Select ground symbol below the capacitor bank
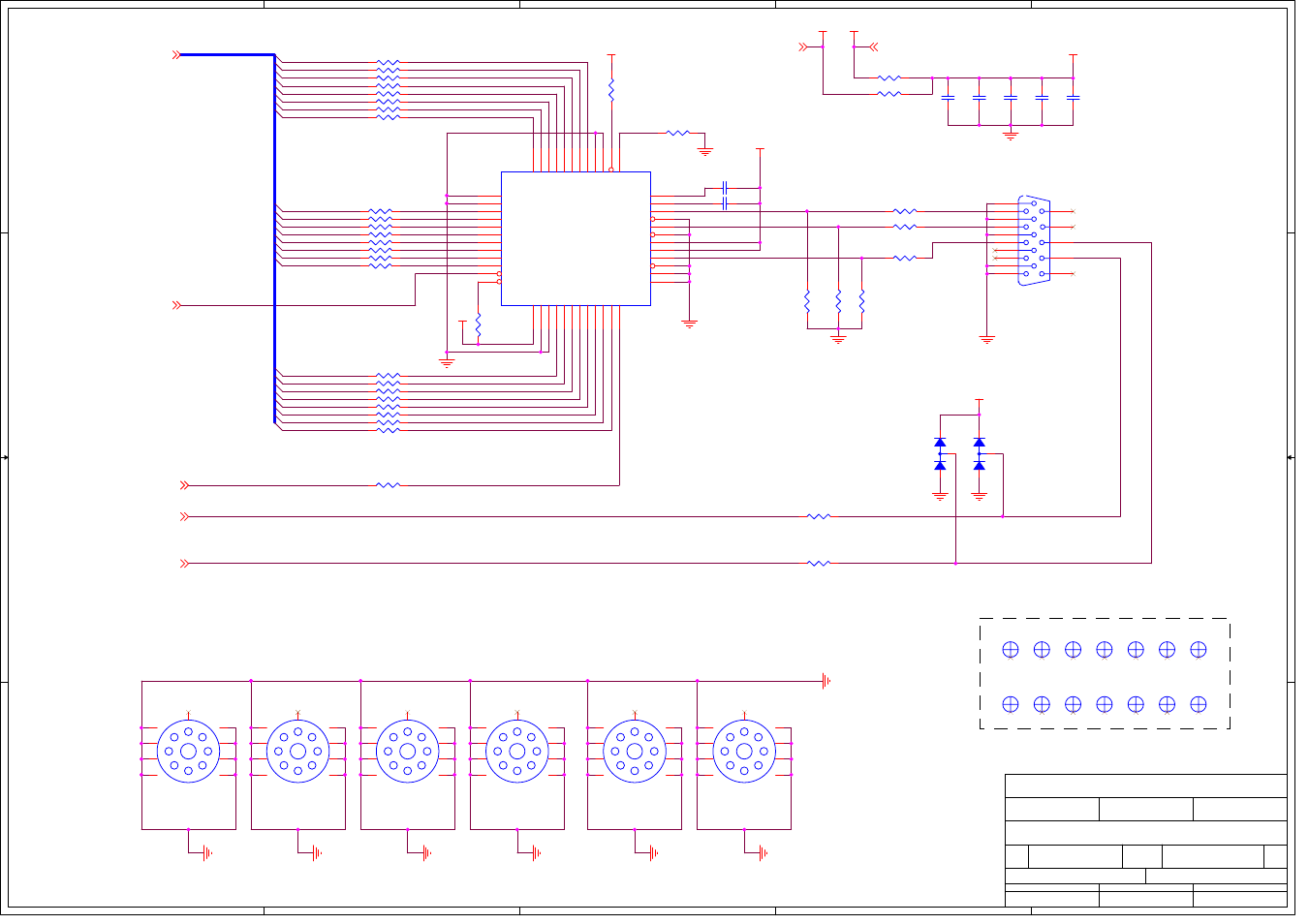The height and width of the screenshot is (924, 1309). click(1011, 136)
